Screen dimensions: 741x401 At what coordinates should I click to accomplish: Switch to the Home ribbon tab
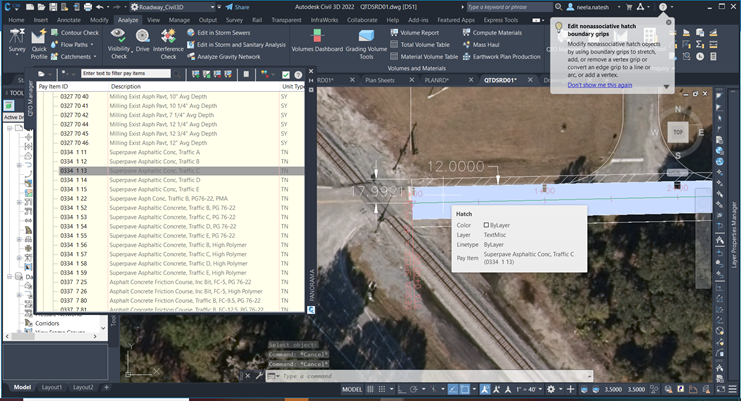pos(16,20)
